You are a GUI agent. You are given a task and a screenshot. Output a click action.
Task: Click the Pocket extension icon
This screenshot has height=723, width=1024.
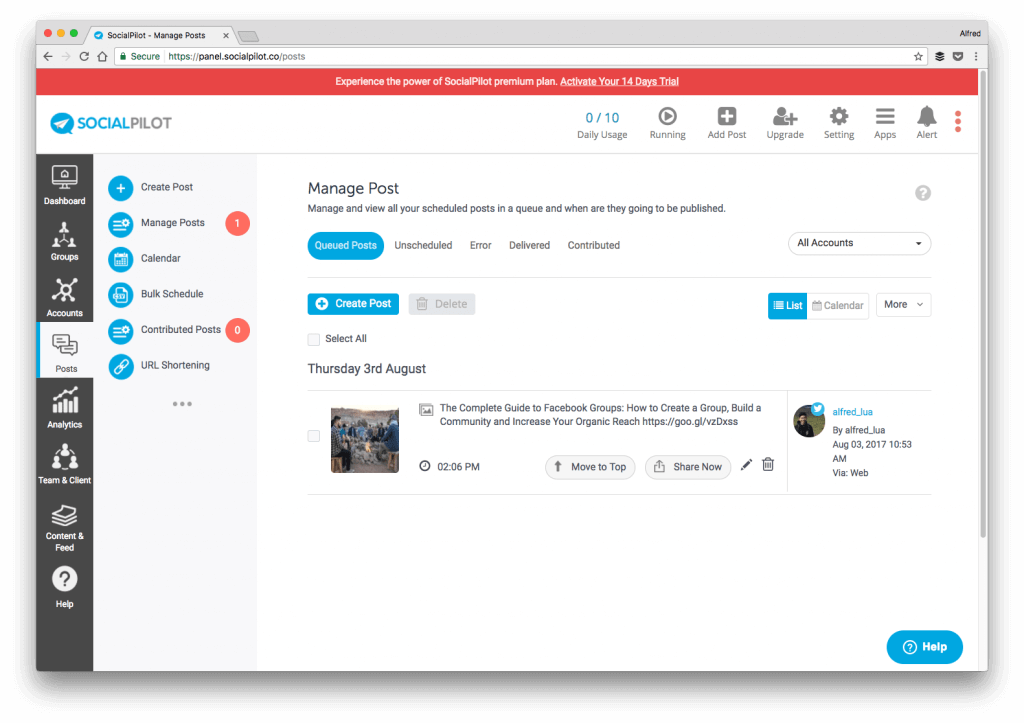click(x=958, y=57)
